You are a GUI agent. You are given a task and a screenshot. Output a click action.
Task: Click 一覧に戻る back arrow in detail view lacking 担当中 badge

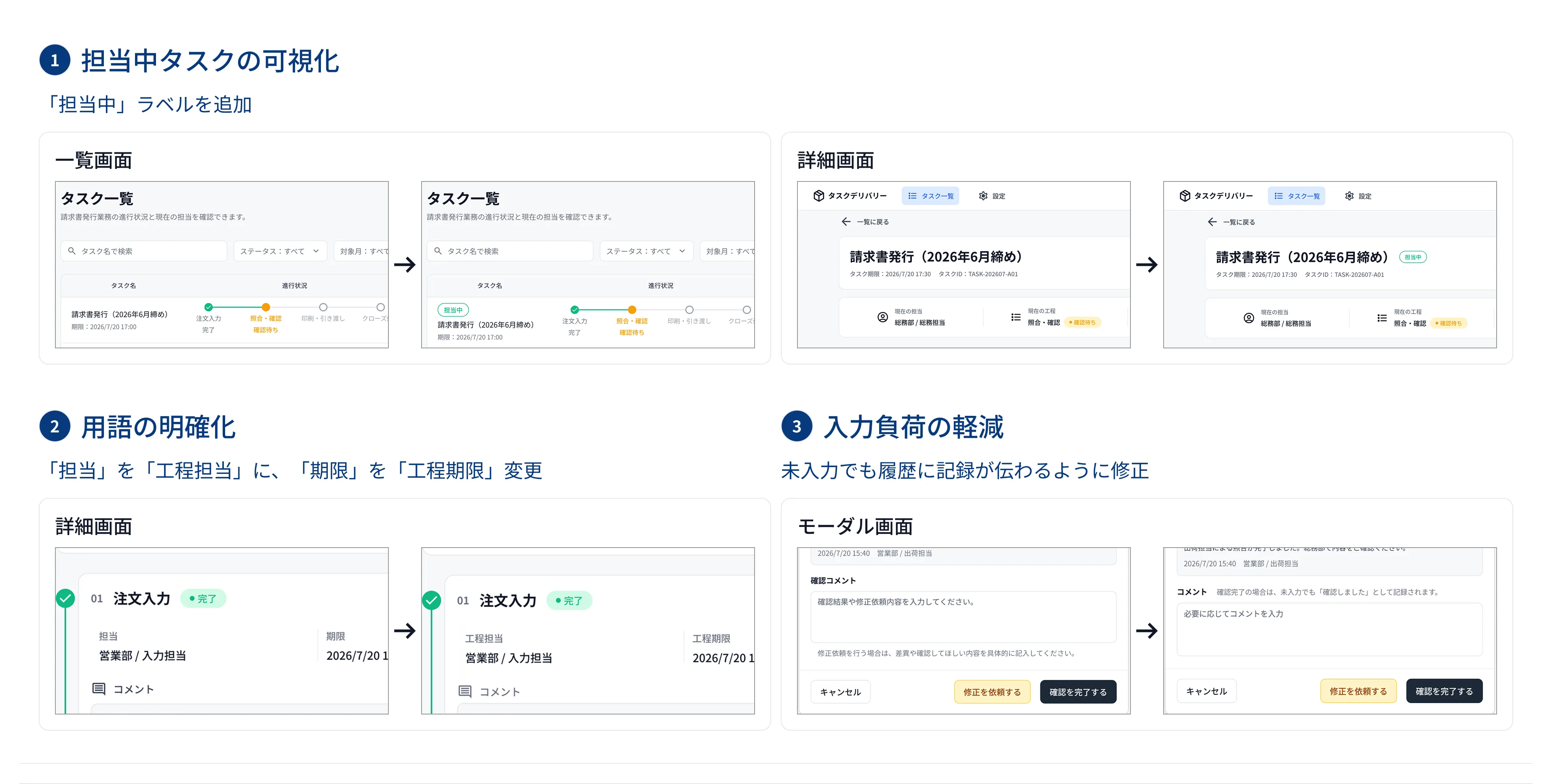coord(846,222)
